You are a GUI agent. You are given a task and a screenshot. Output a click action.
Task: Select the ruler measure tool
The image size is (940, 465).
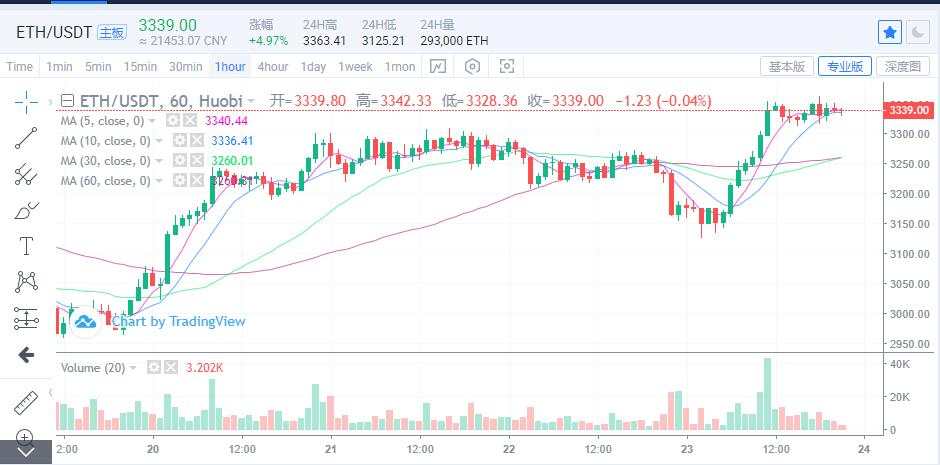26,403
